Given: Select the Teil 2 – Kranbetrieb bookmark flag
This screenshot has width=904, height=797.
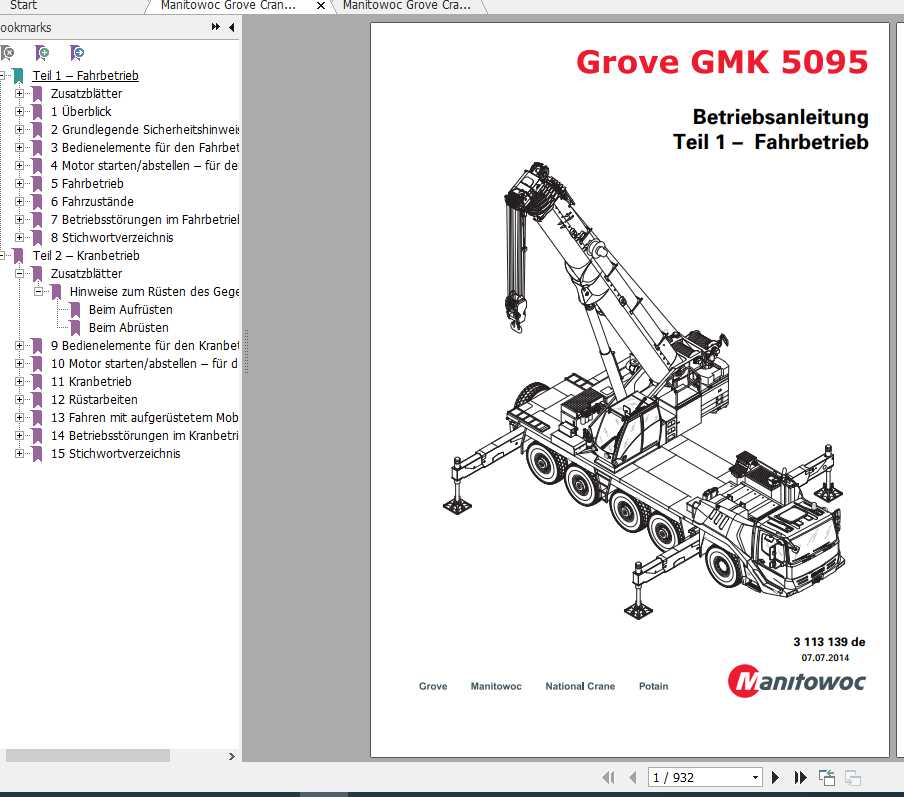Looking at the screenshot, I should point(20,256).
